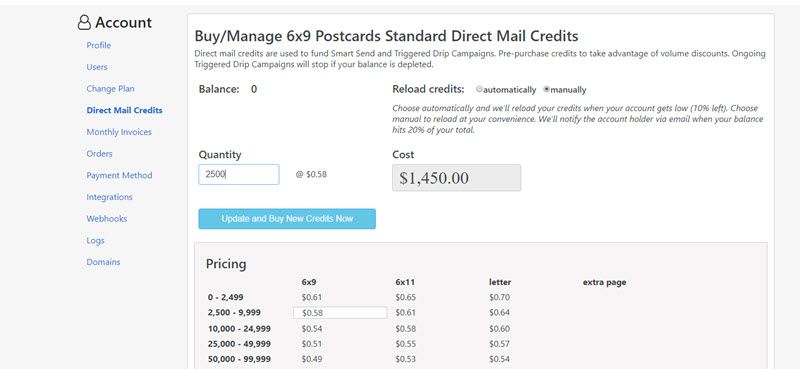Open Domains settings
This screenshot has width=800, height=369.
coord(104,262)
